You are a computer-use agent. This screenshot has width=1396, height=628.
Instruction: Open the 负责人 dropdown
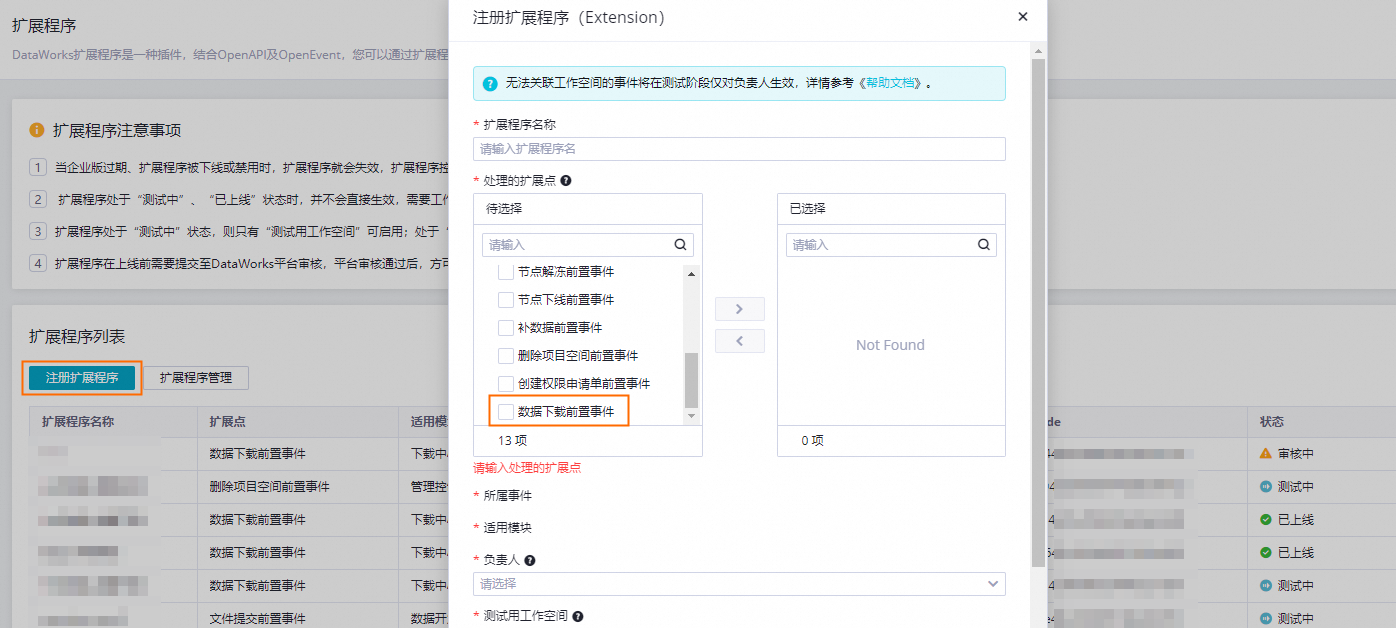point(739,583)
